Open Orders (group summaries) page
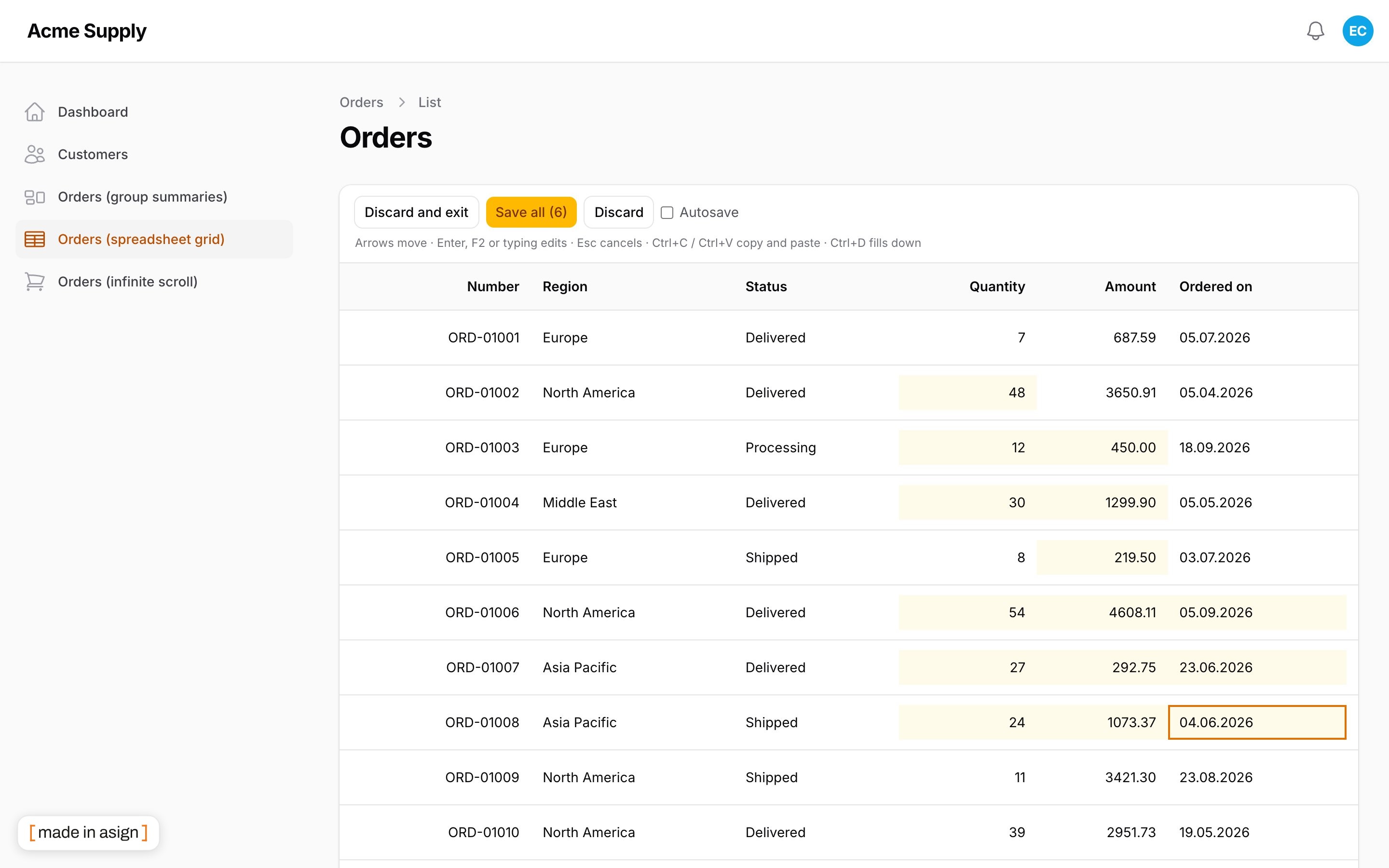The height and width of the screenshot is (868, 1389). point(154,197)
